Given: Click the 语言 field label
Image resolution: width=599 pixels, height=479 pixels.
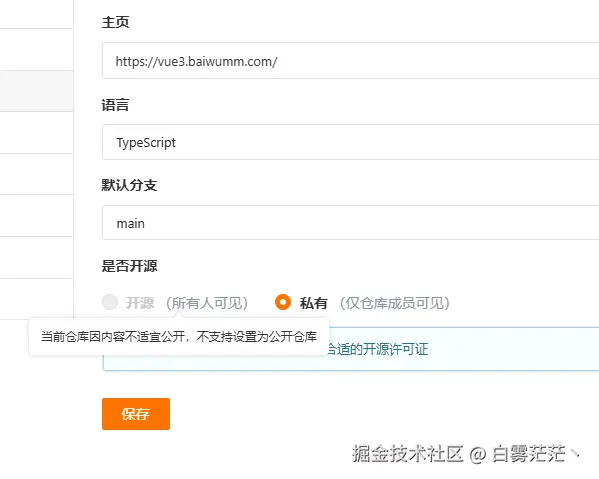Looking at the screenshot, I should coord(115,105).
